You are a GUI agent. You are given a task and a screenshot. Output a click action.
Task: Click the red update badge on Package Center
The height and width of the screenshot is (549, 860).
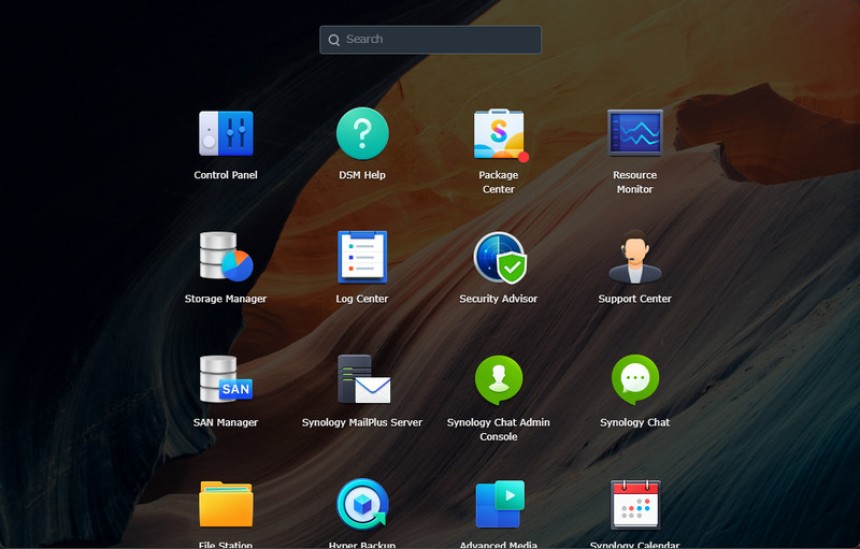[x=523, y=157]
